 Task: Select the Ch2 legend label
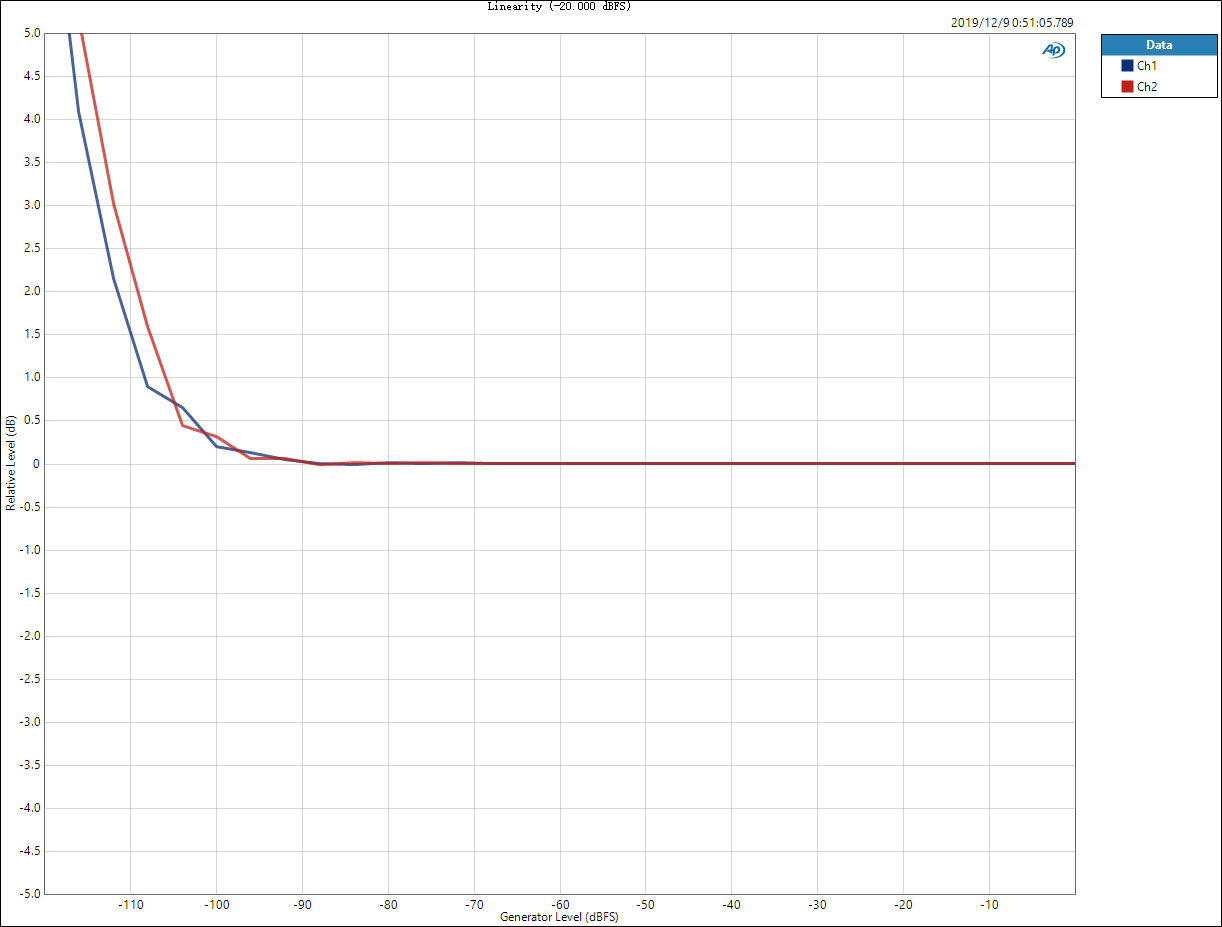pos(1147,87)
